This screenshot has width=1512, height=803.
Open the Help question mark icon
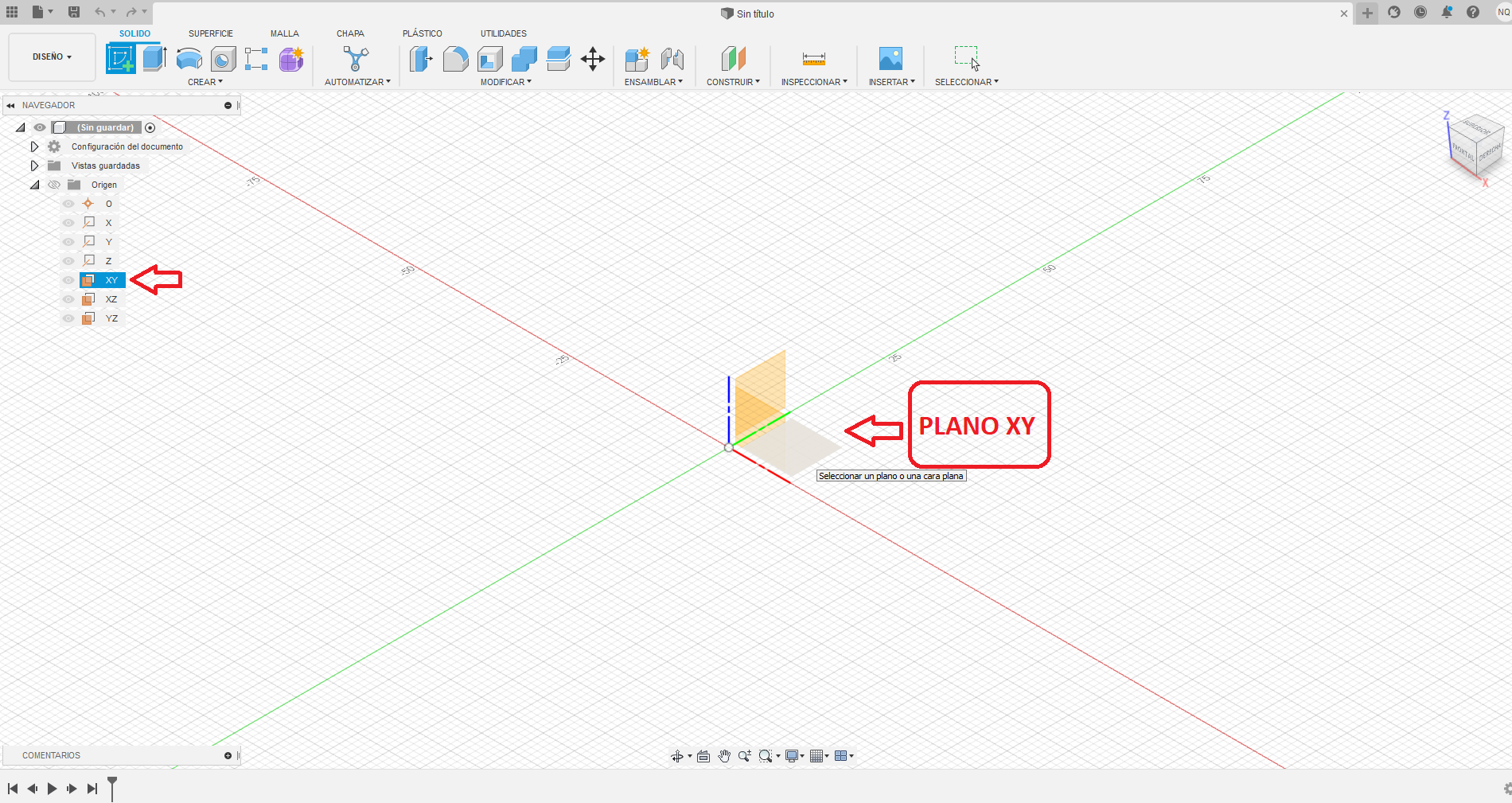click(1473, 12)
